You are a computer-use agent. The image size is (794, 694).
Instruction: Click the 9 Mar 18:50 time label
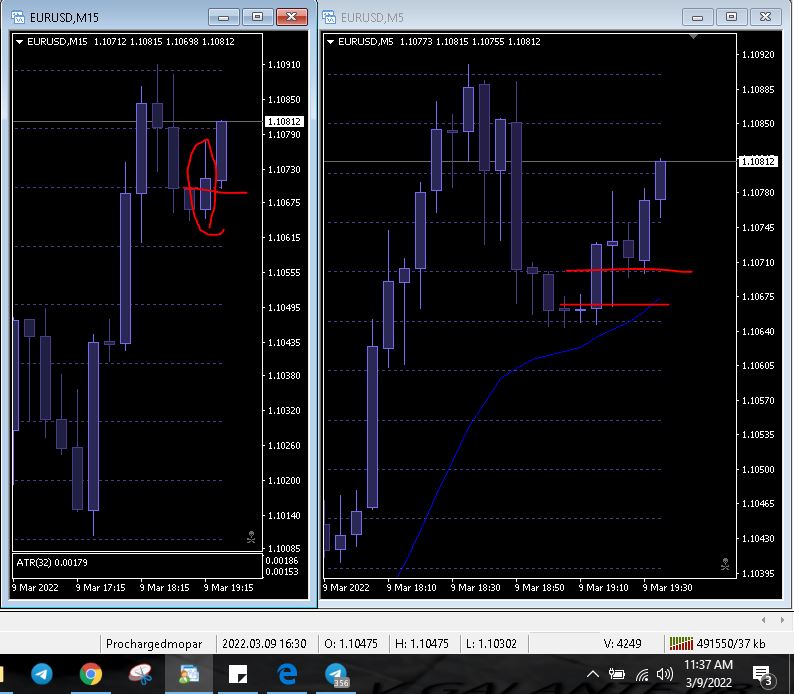click(x=539, y=588)
